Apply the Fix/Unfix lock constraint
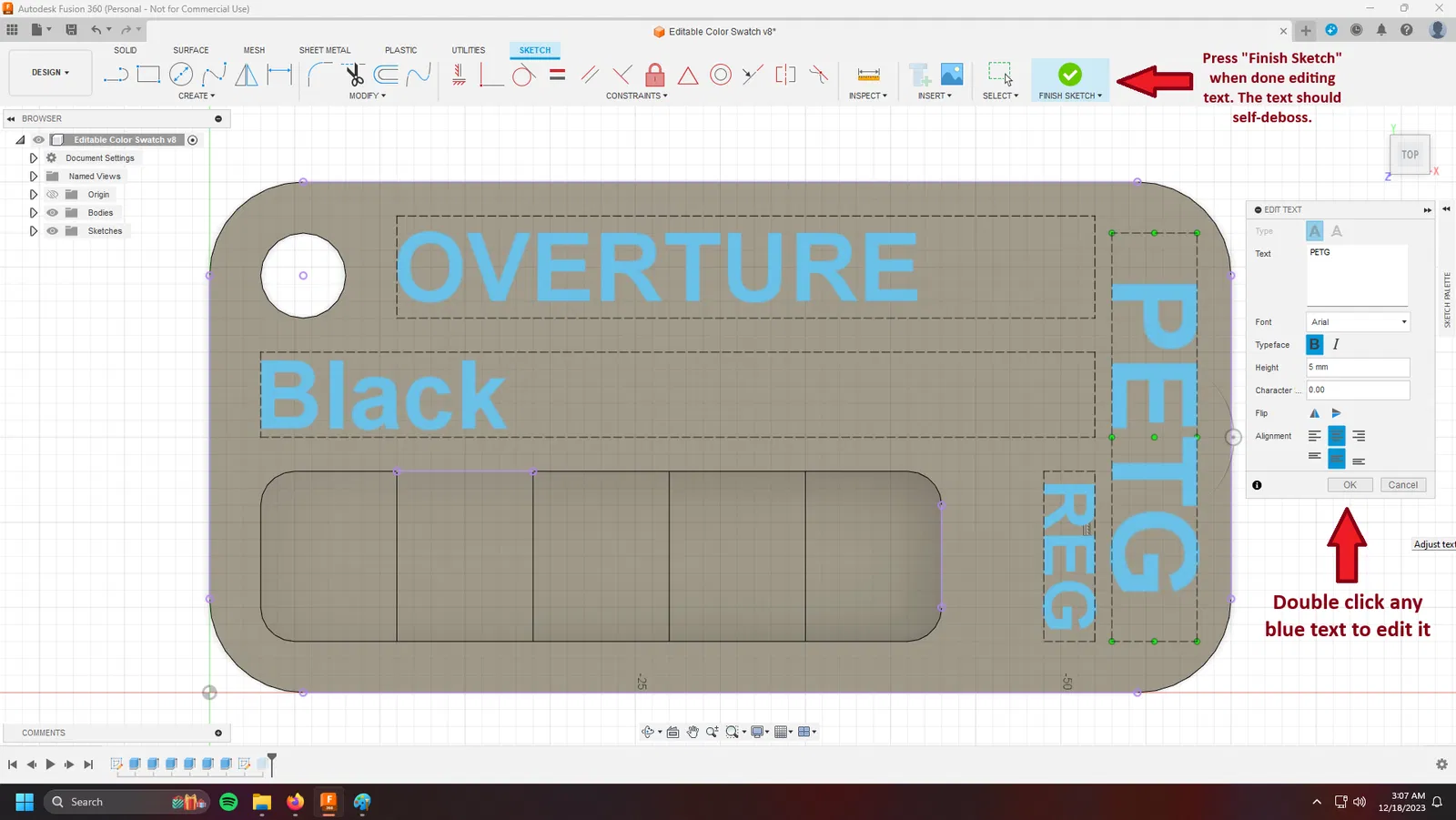The width and height of the screenshot is (1456, 820). pos(654,74)
